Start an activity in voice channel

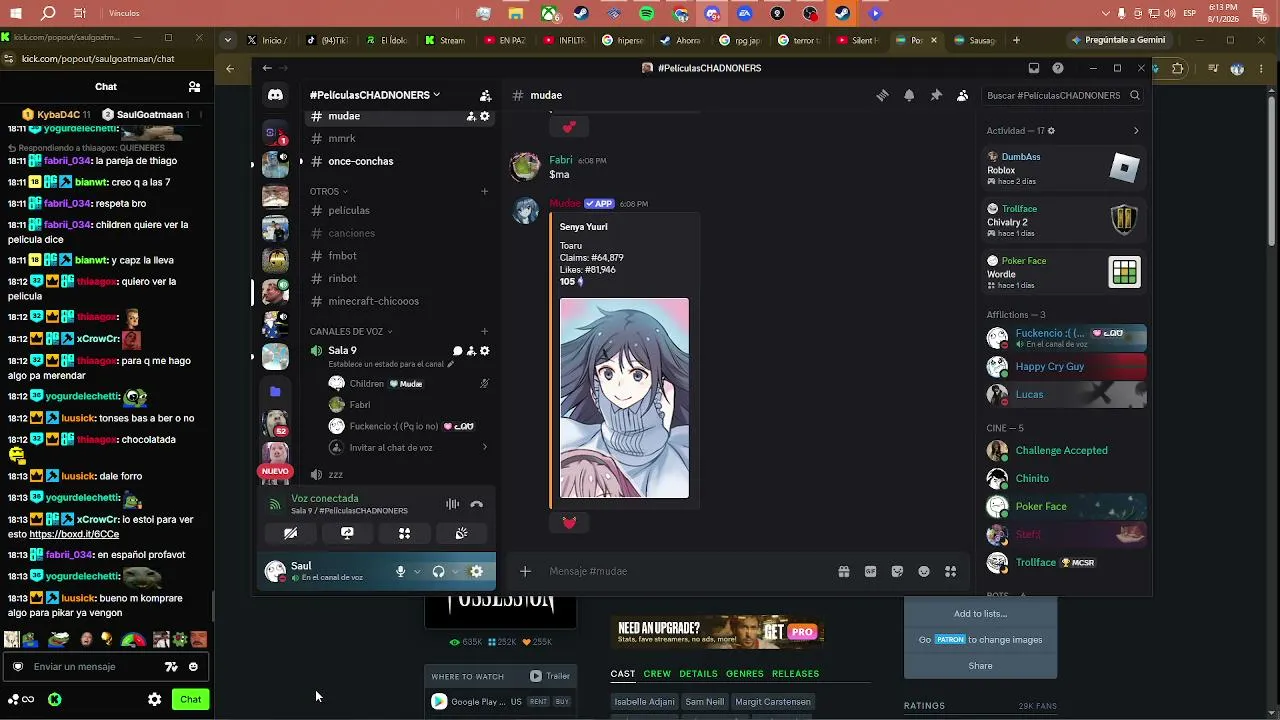tap(404, 533)
